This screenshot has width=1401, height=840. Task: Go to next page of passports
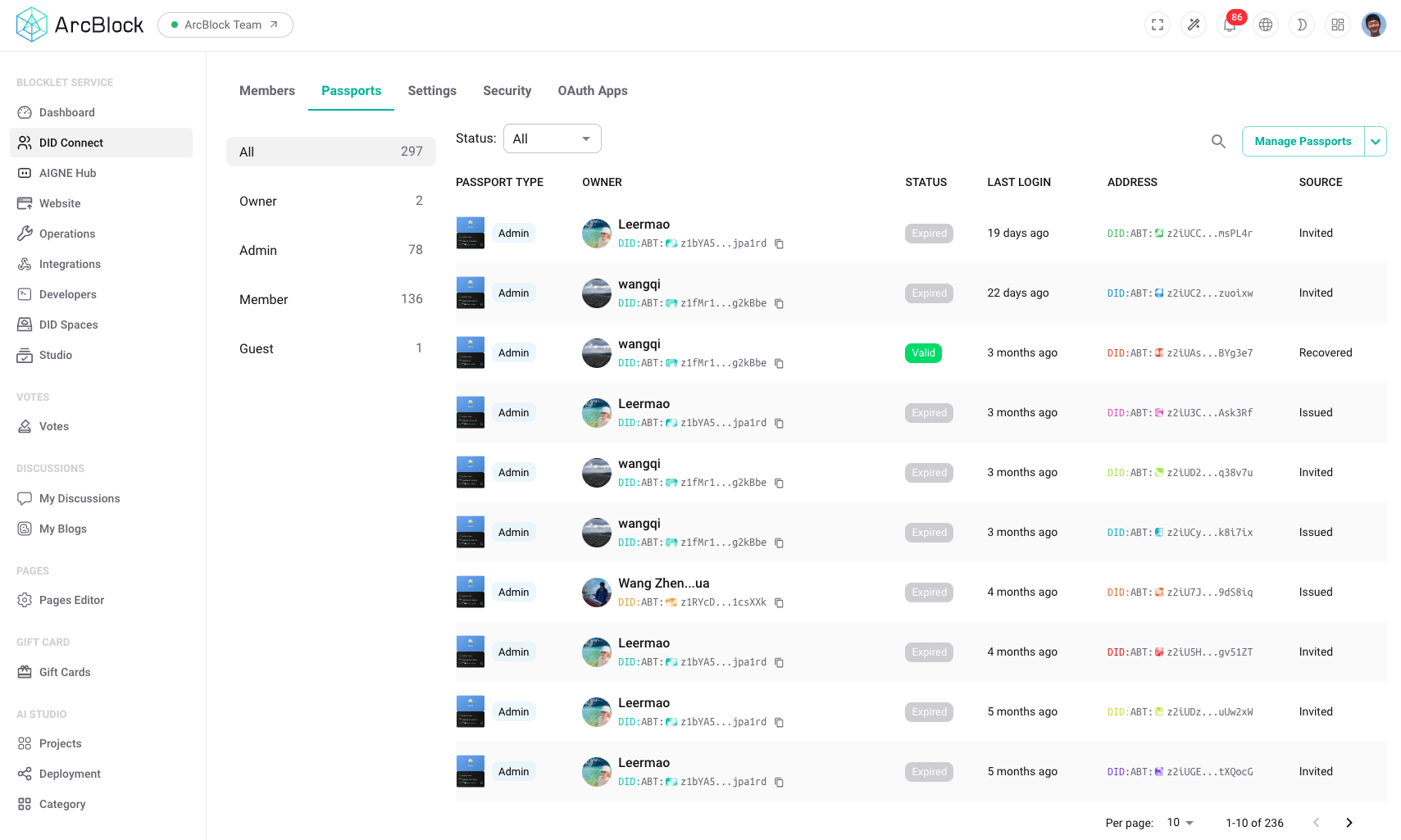coord(1349,823)
